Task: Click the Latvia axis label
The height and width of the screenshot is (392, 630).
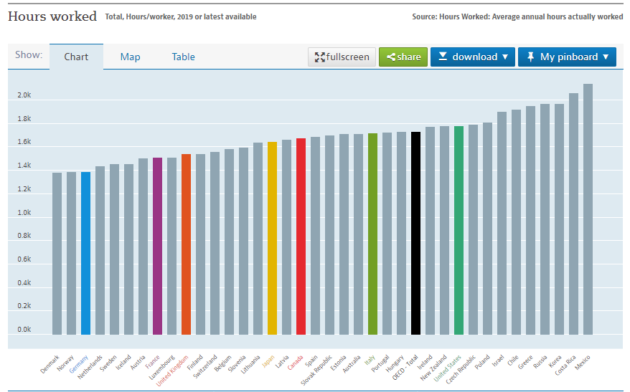Action: coord(282,361)
